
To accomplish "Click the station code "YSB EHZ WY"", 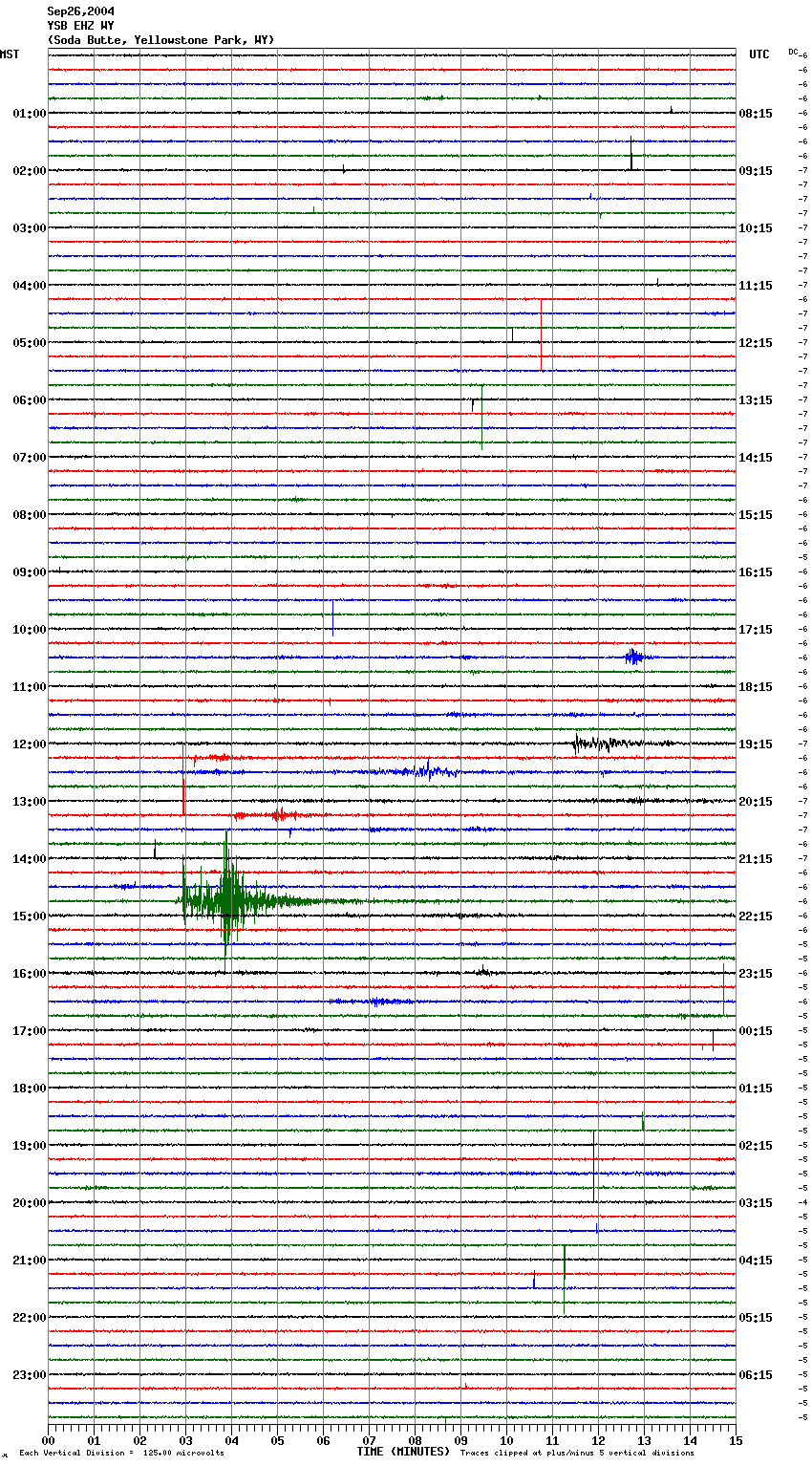I will pos(80,26).
